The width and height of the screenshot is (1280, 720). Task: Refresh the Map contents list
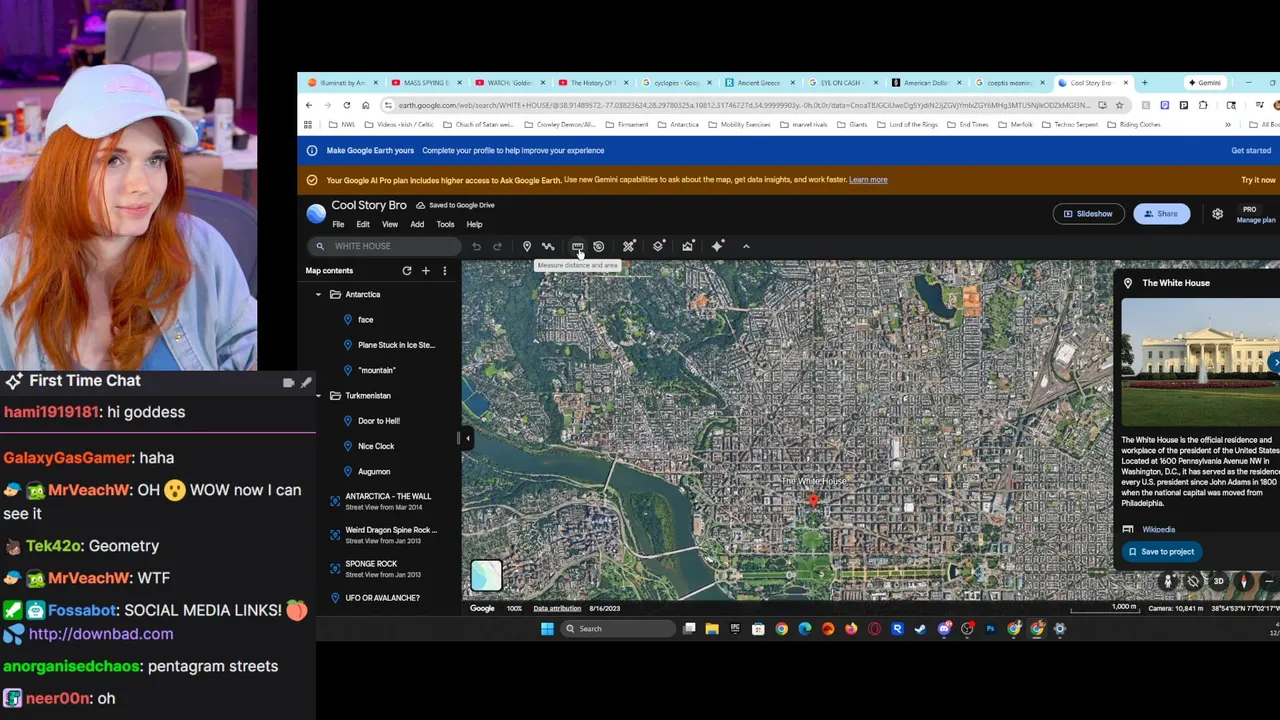[407, 271]
